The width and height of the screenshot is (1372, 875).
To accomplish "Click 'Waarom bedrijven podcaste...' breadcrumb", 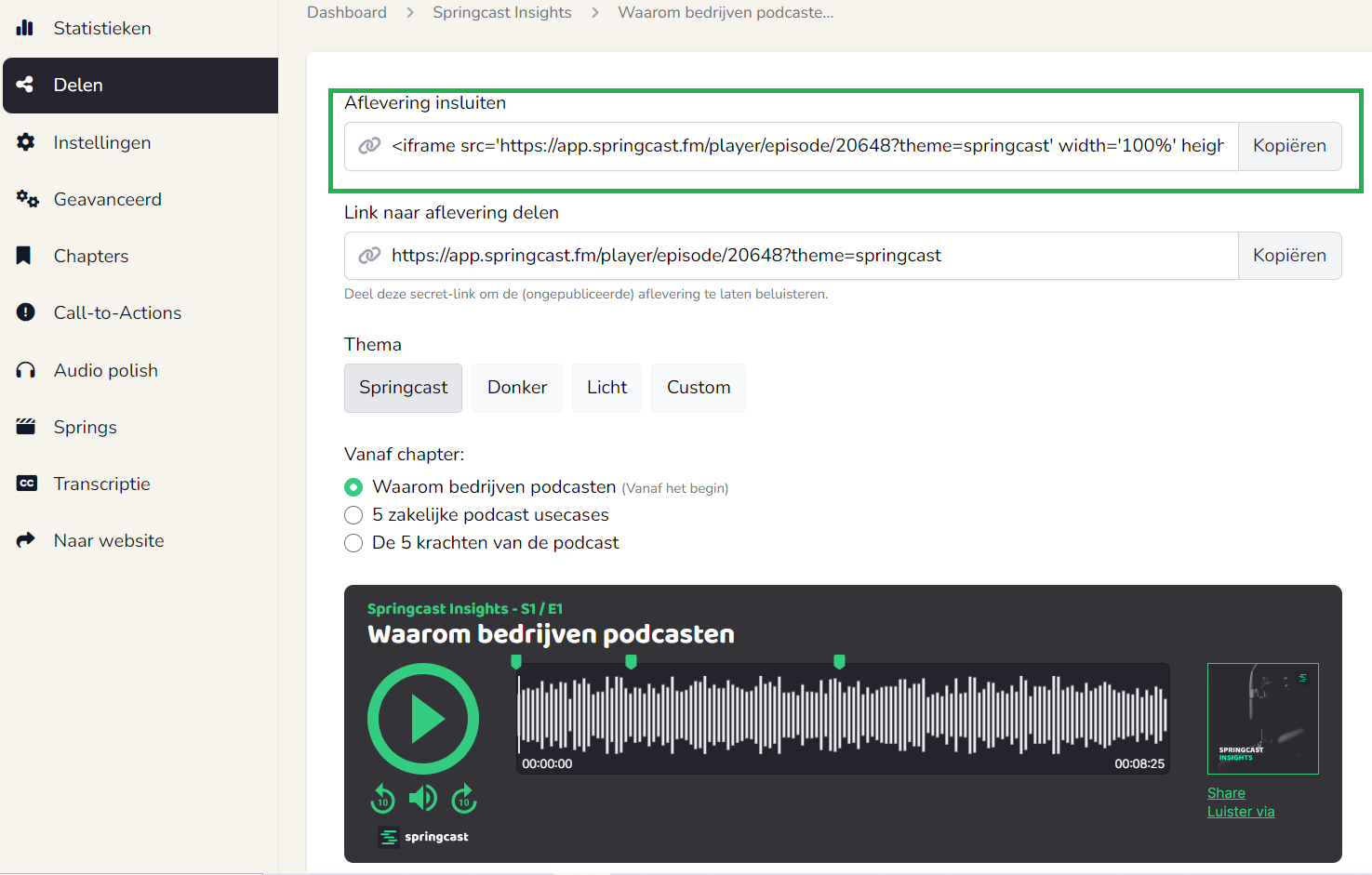I will (x=726, y=12).
